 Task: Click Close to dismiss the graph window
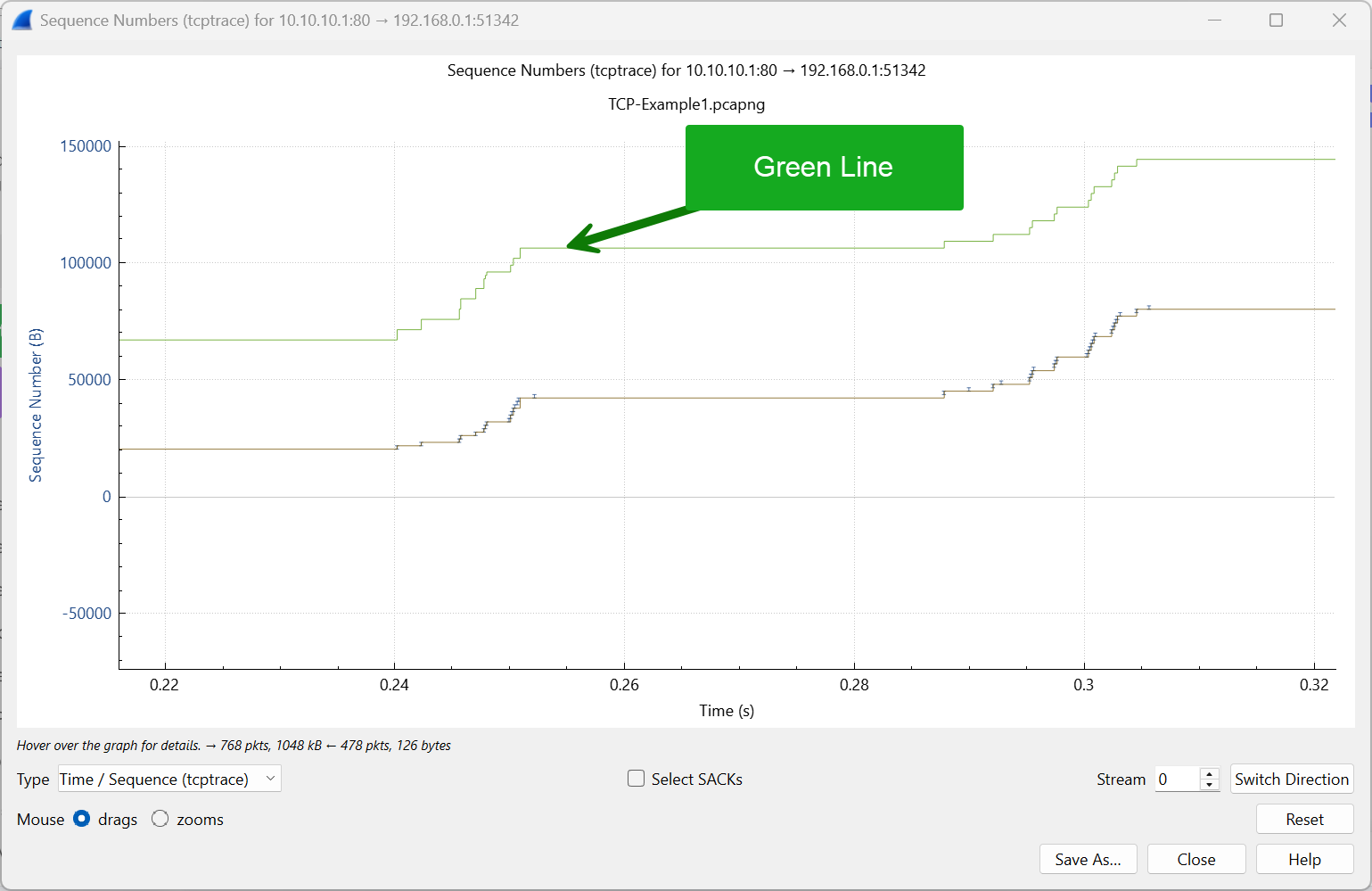tap(1195, 859)
